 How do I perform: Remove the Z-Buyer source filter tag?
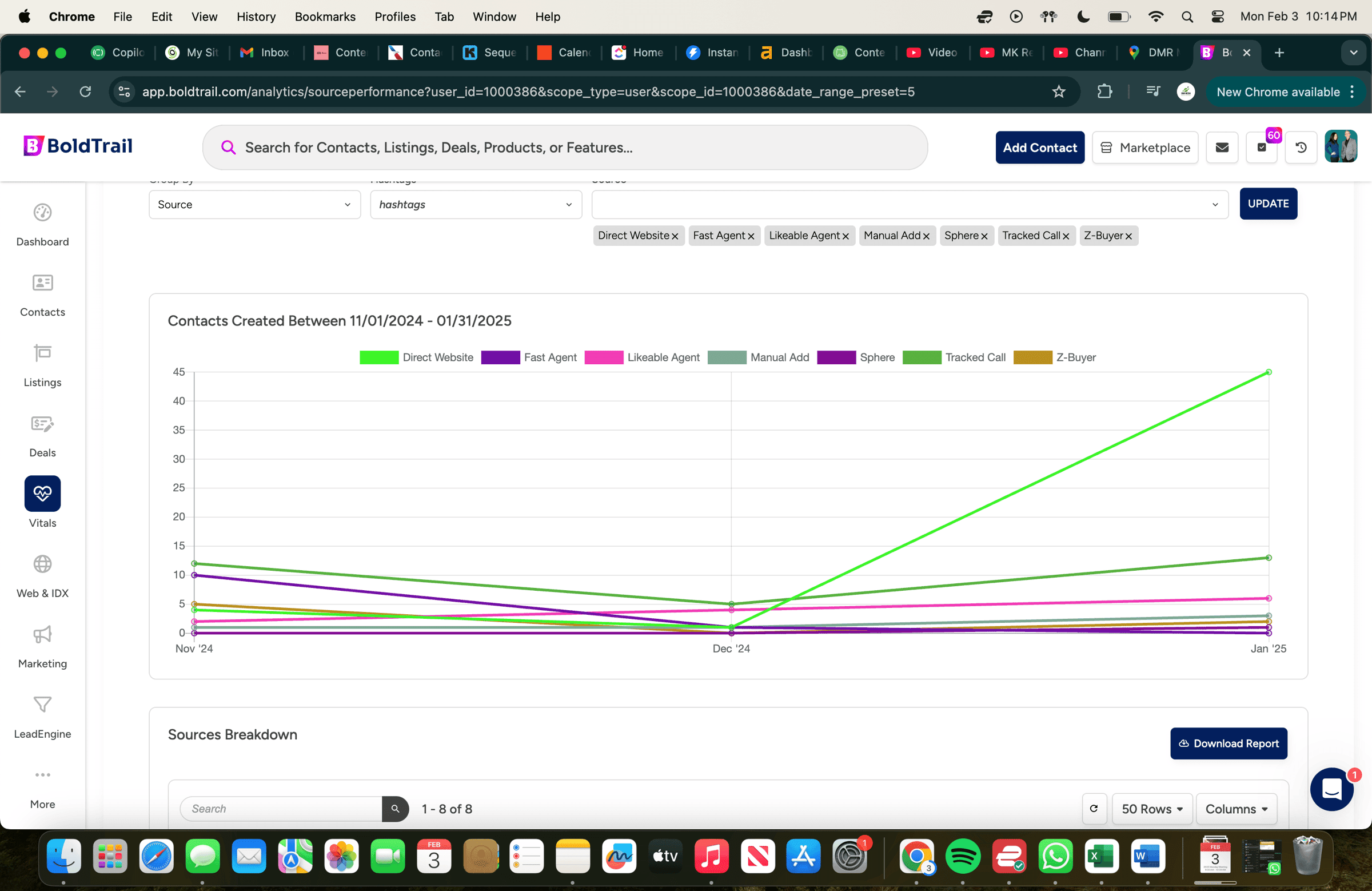click(x=1128, y=236)
